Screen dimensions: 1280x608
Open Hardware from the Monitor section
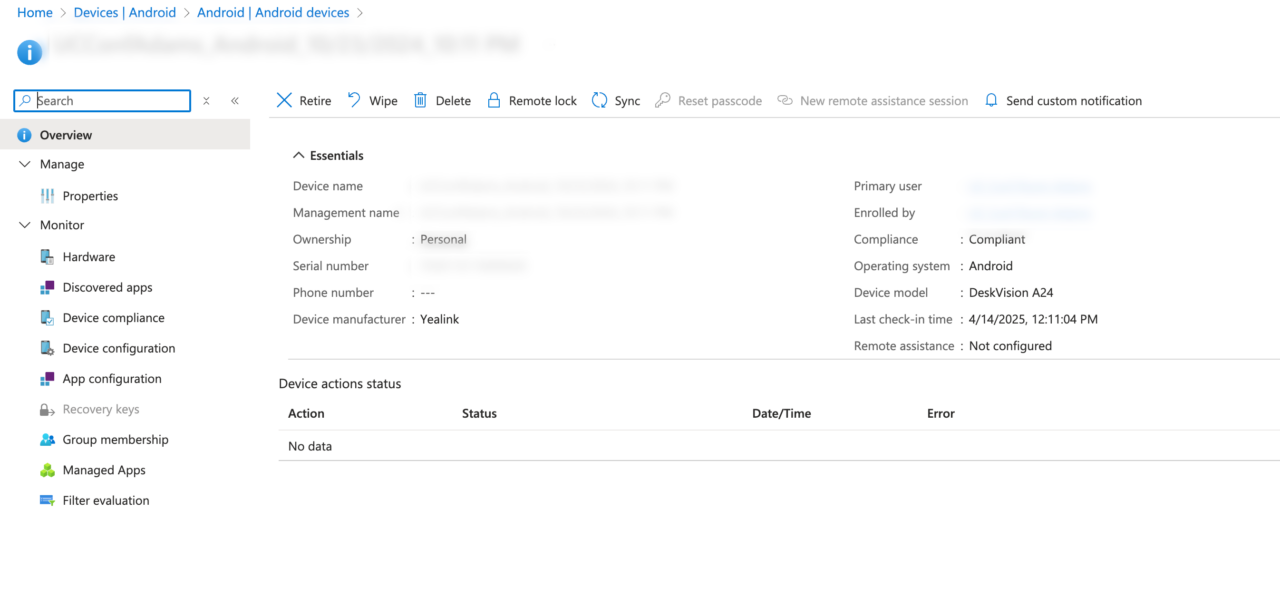pyautogui.click(x=88, y=257)
